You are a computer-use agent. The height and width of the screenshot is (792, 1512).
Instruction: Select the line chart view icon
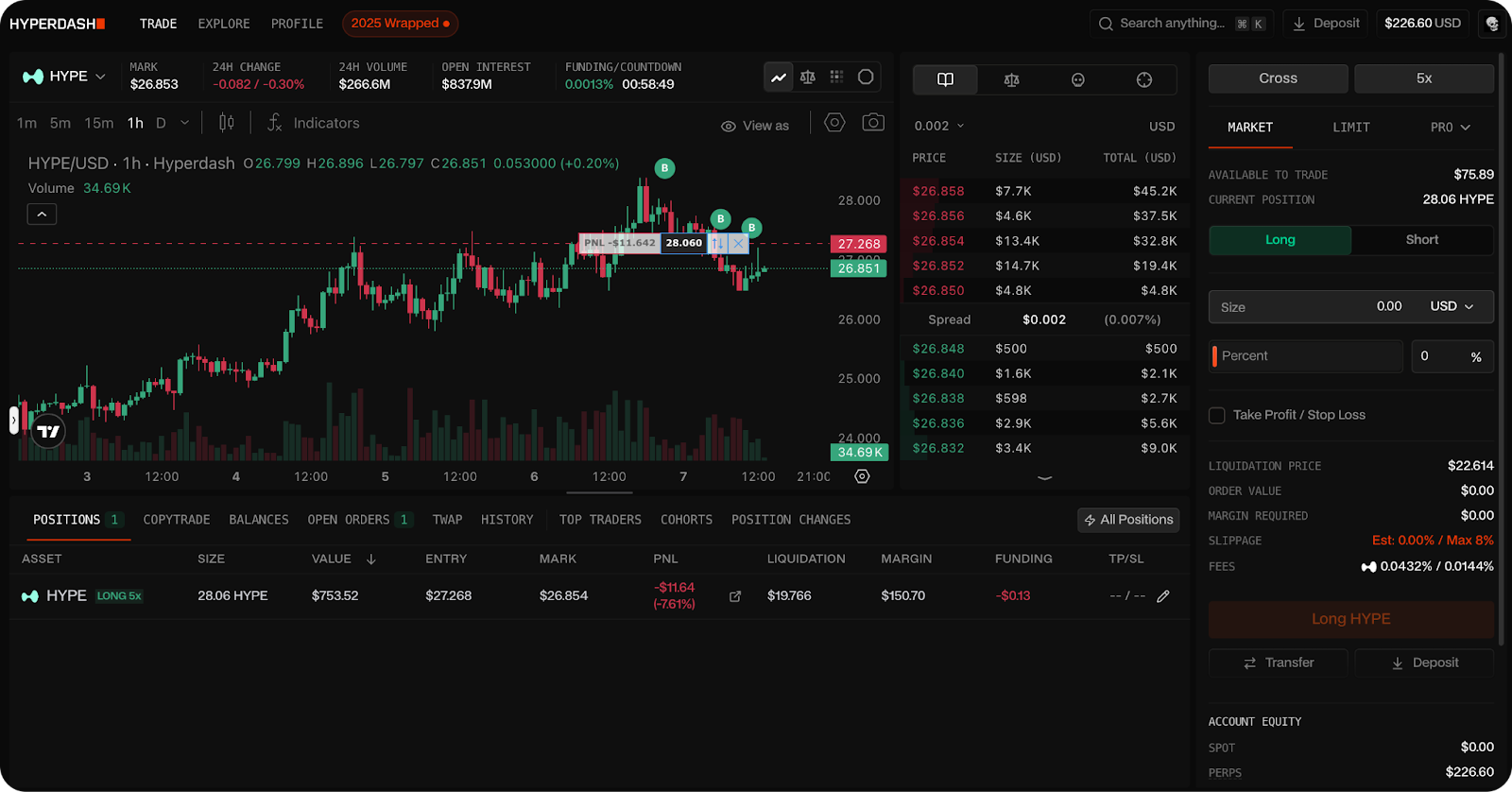tap(779, 77)
